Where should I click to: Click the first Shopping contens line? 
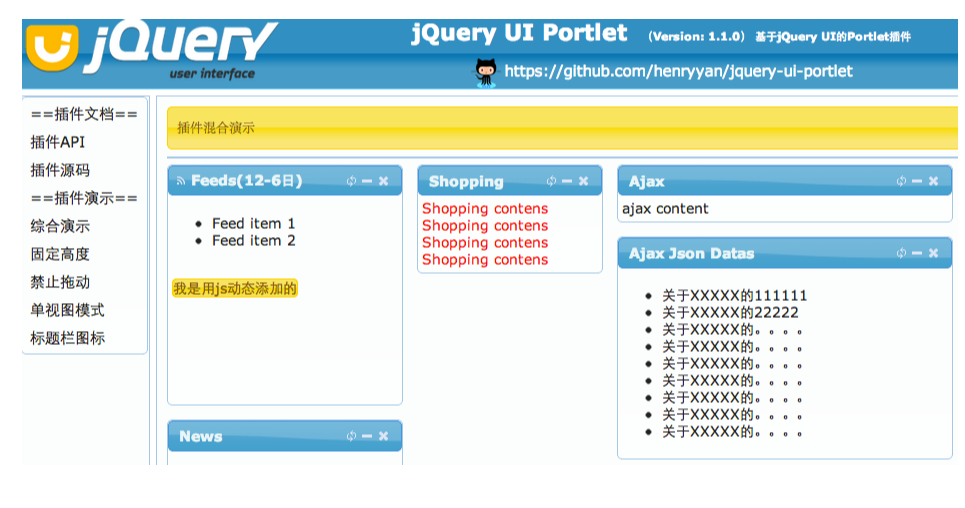click(485, 209)
